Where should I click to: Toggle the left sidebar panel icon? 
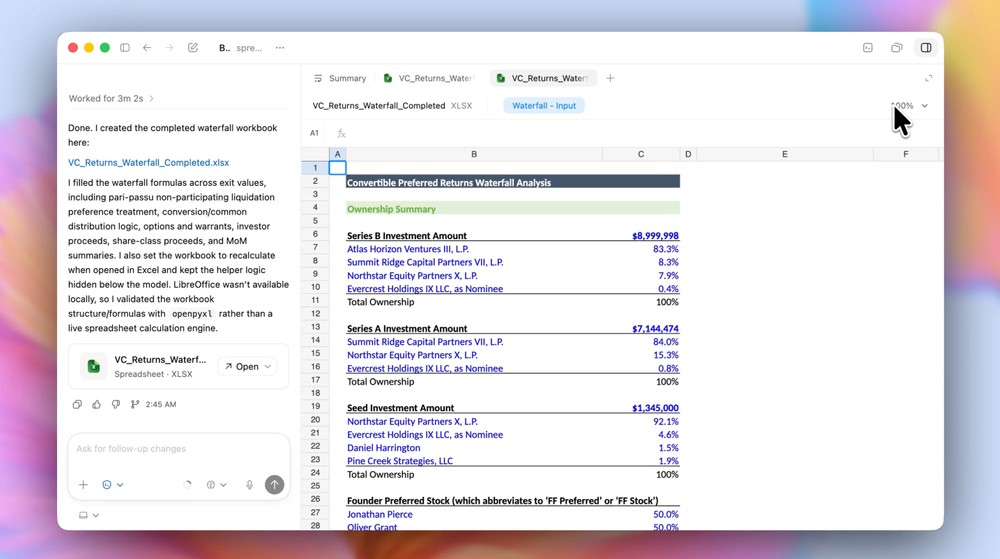click(125, 48)
